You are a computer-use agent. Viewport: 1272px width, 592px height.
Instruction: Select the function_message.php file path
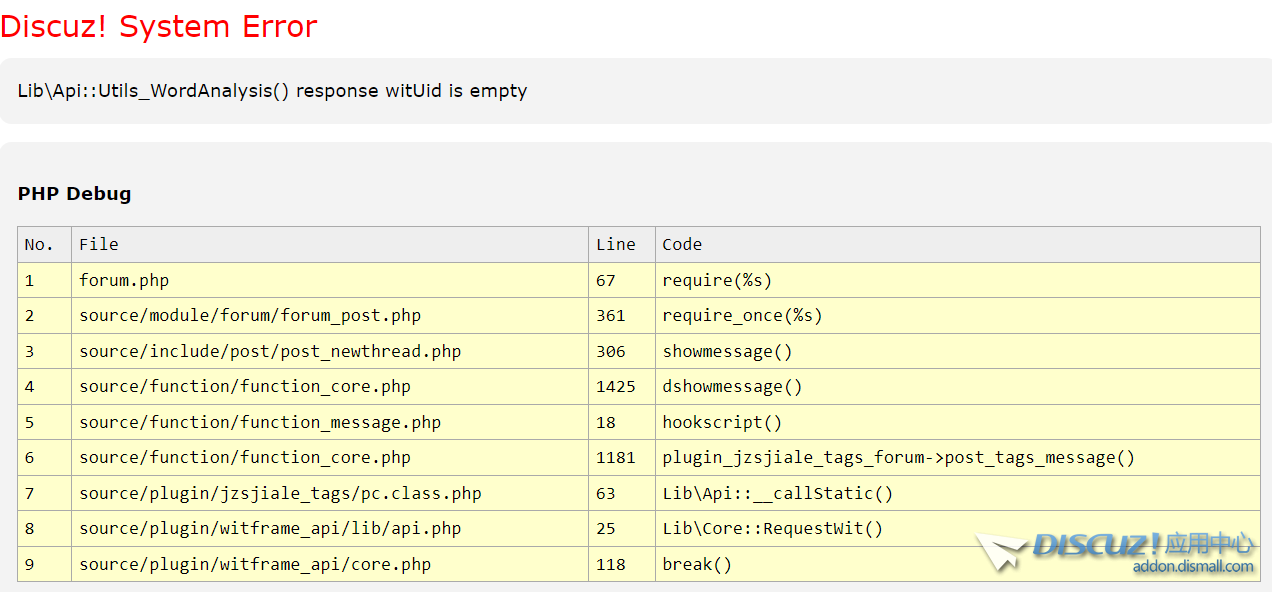tap(260, 422)
